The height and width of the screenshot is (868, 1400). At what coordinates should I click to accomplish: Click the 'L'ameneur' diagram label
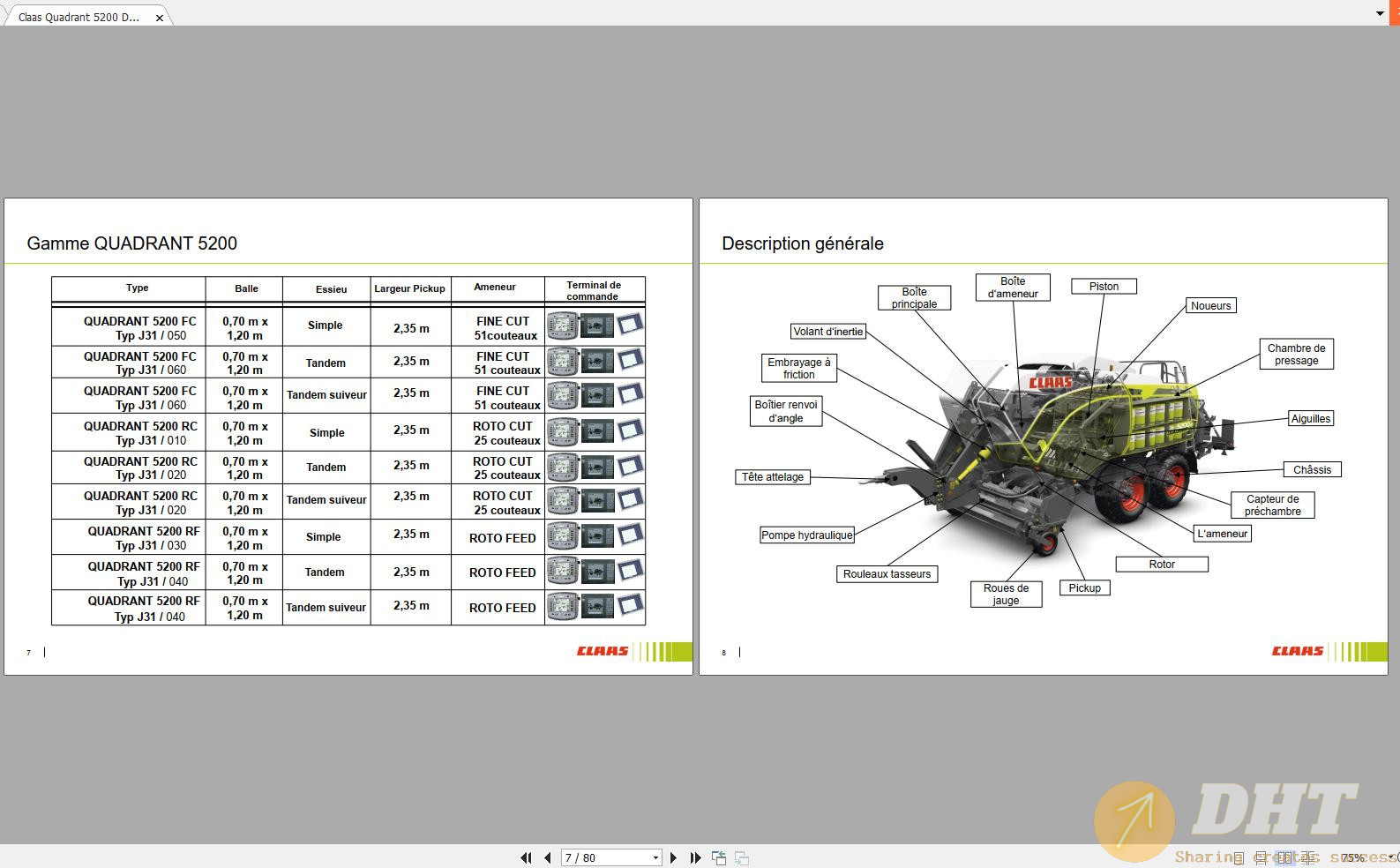tap(1222, 534)
